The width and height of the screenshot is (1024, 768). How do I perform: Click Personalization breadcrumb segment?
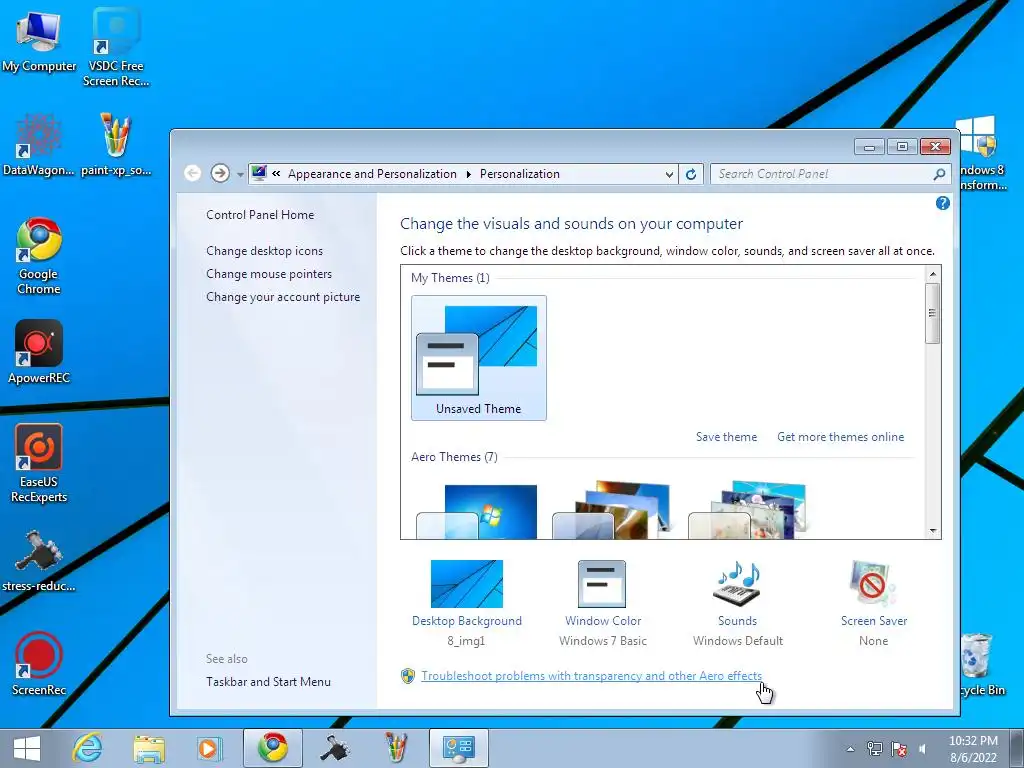(520, 174)
